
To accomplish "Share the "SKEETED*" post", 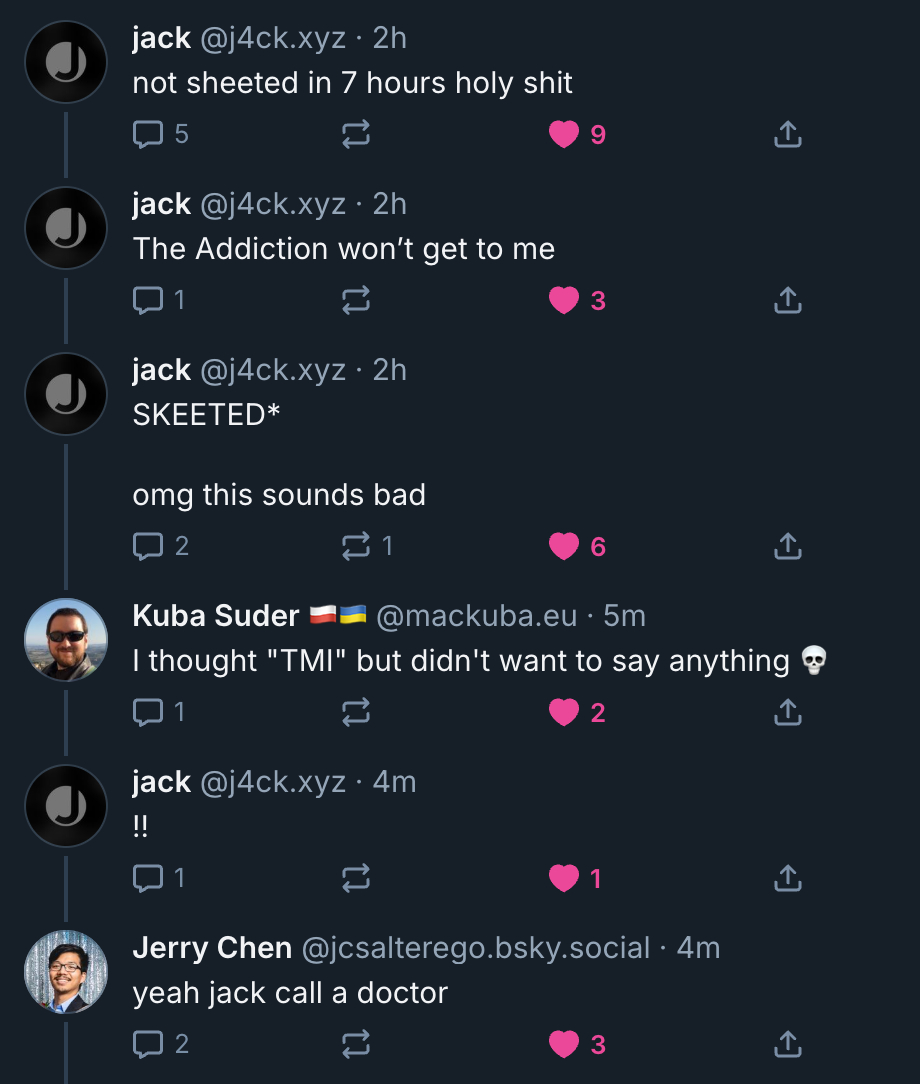I will 788,546.
